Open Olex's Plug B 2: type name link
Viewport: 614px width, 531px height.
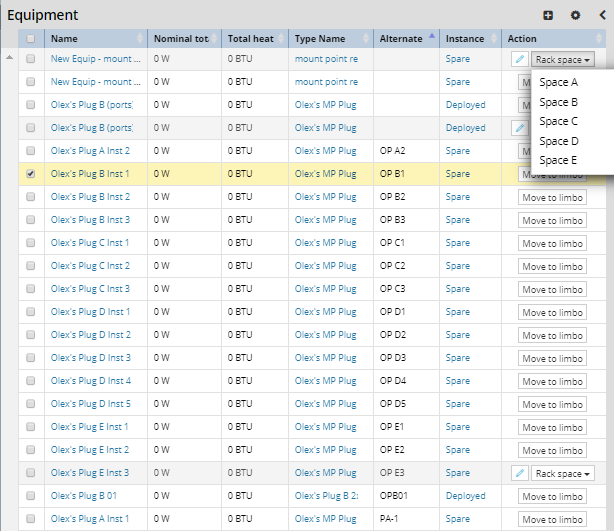[x=326, y=496]
